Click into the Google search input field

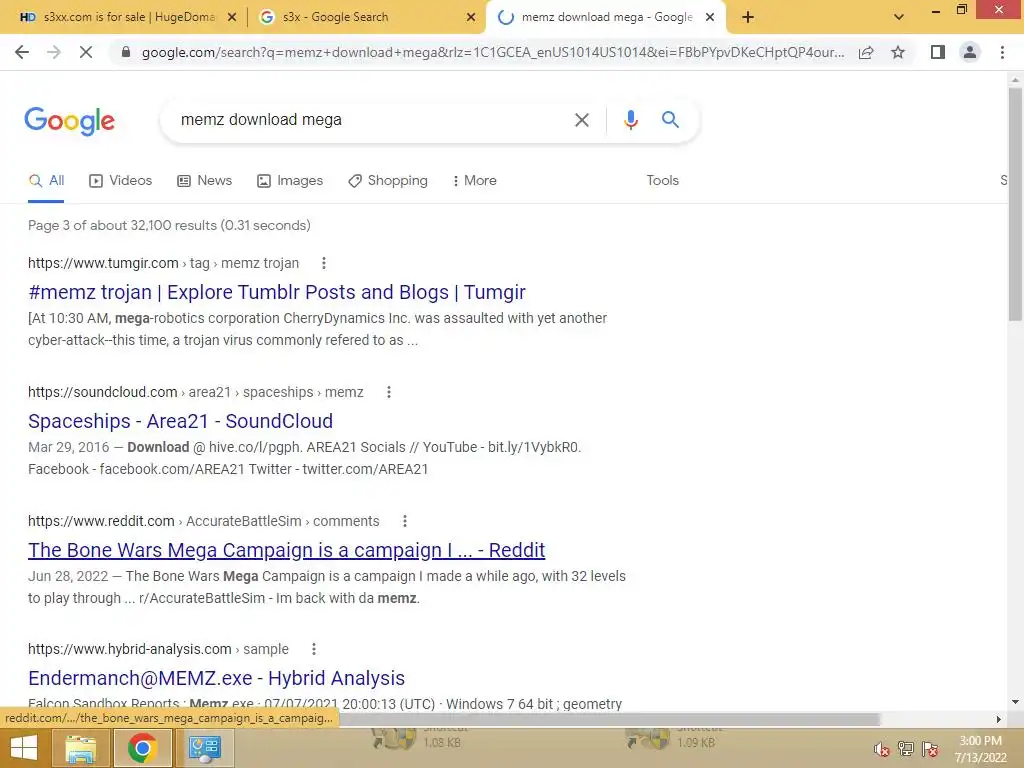[369, 120]
